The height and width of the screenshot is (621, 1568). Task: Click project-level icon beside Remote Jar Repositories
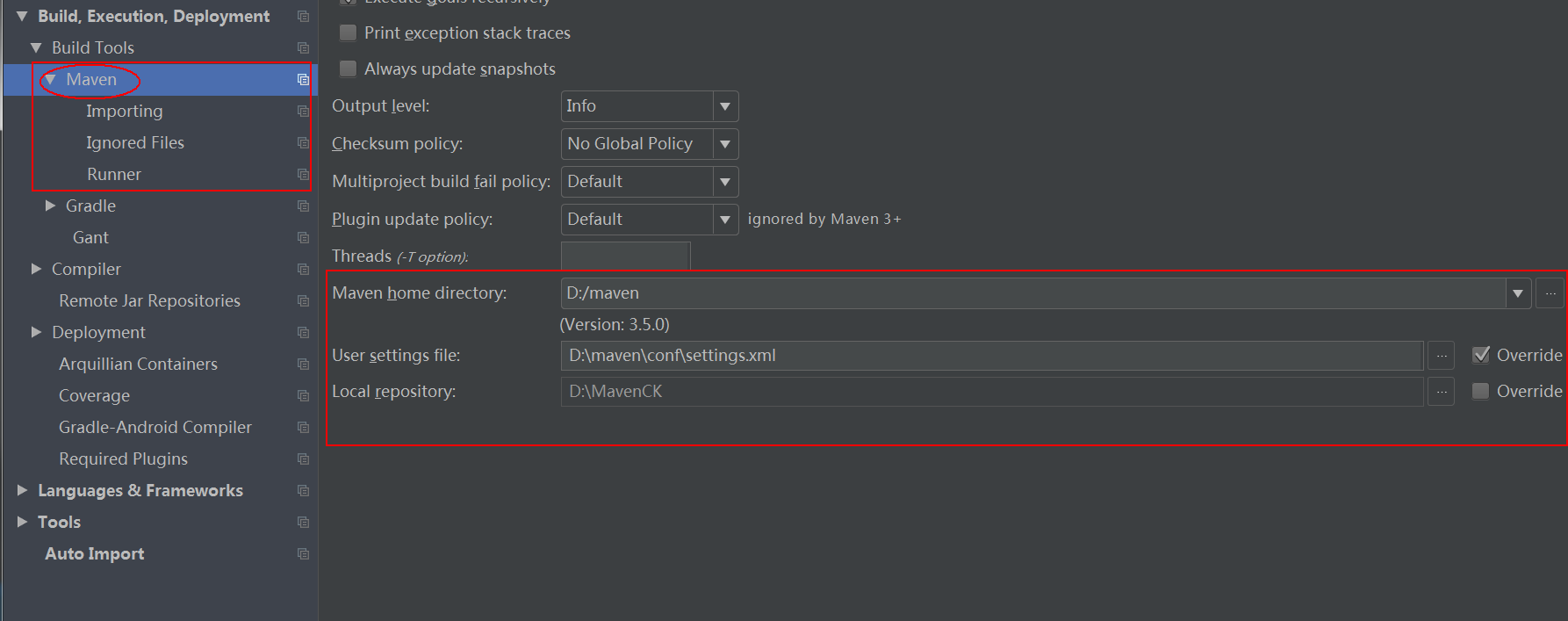click(303, 301)
